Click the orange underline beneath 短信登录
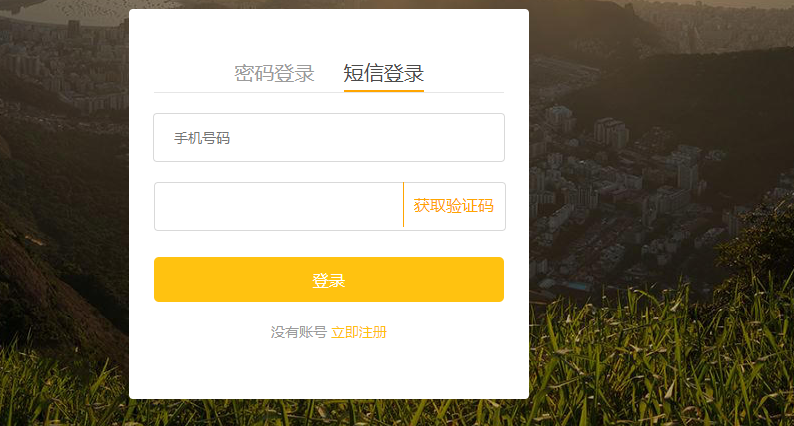The image size is (794, 426). [383, 91]
